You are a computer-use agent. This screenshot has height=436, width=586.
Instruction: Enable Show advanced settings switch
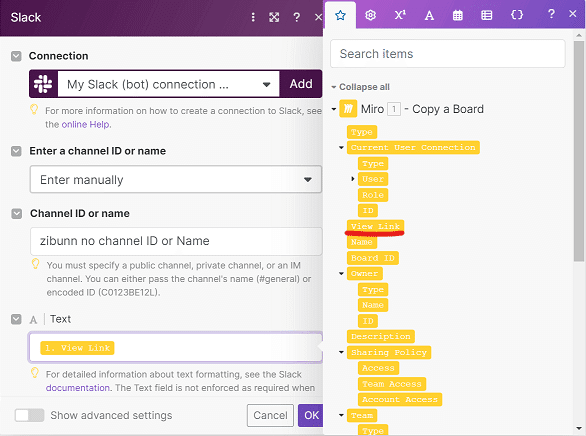click(30, 415)
